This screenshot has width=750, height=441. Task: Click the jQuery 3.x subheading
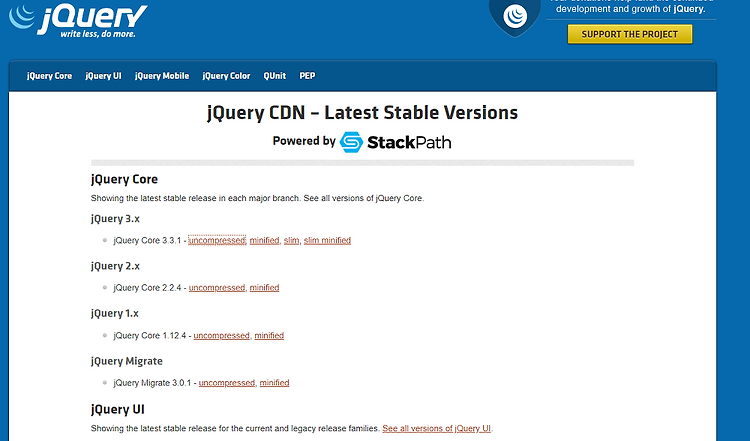click(x=115, y=219)
